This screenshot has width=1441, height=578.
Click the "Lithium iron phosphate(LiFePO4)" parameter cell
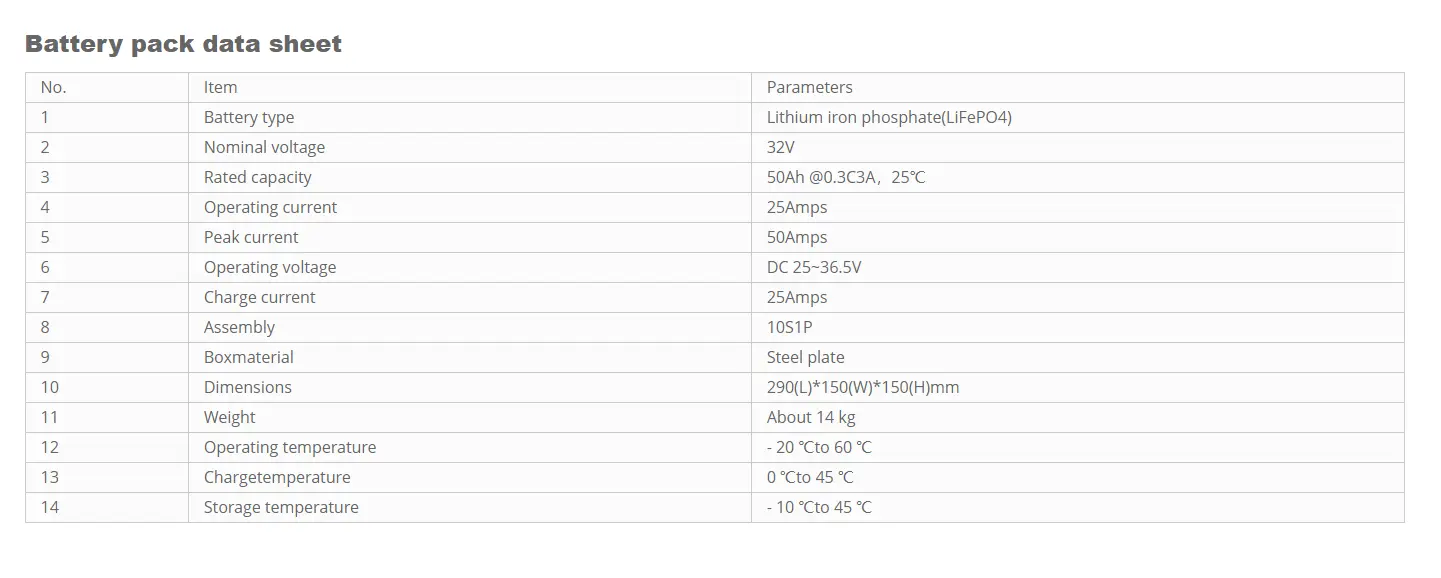tap(889, 118)
